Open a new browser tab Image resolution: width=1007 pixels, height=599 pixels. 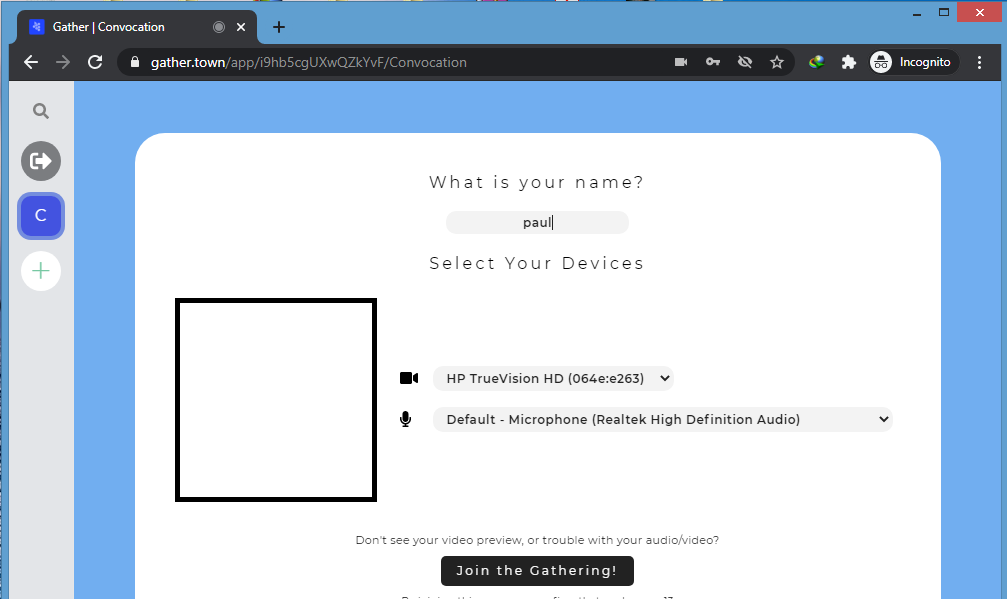coord(279,27)
